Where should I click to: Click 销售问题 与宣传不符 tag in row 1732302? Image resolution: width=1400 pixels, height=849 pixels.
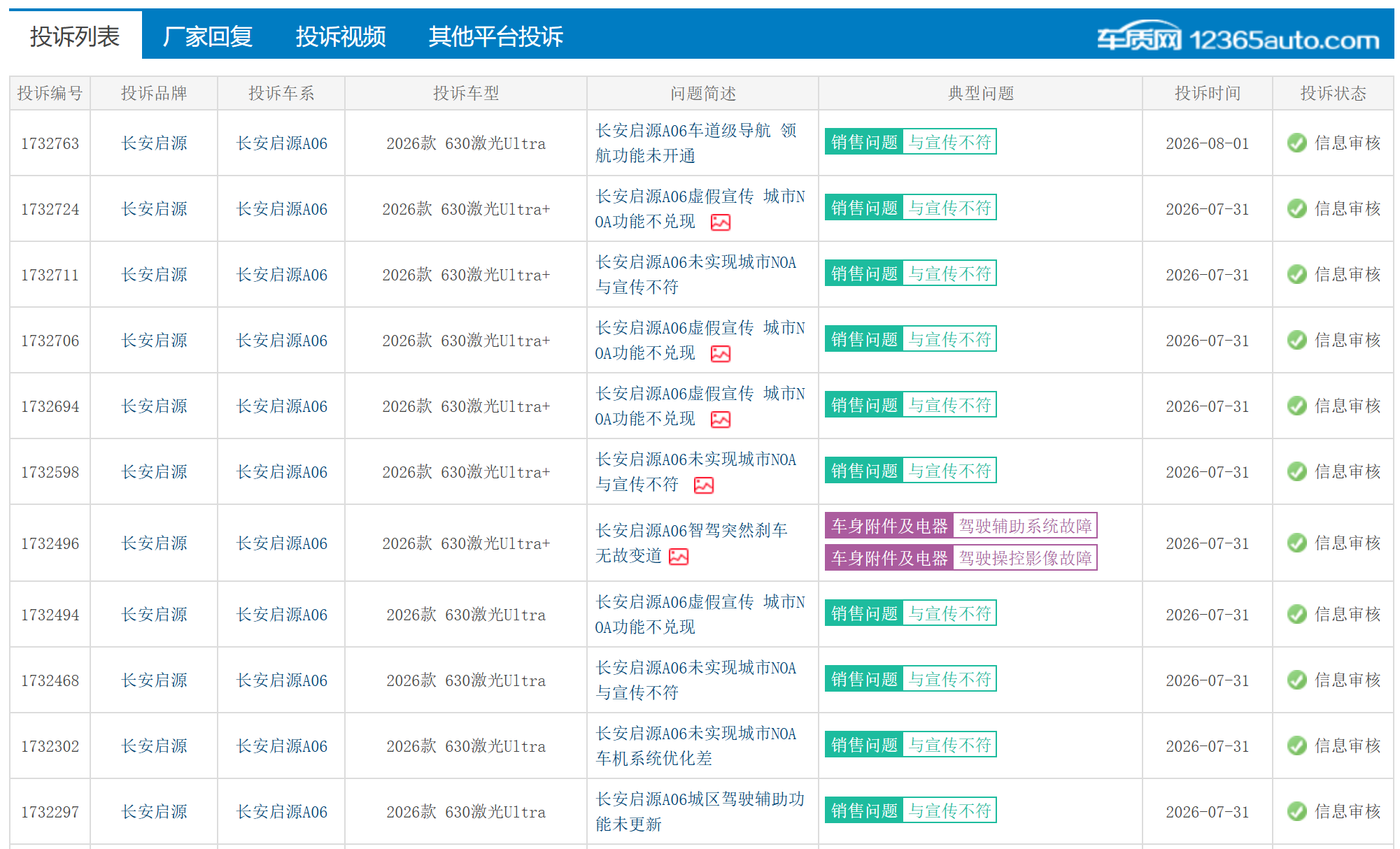(910, 745)
